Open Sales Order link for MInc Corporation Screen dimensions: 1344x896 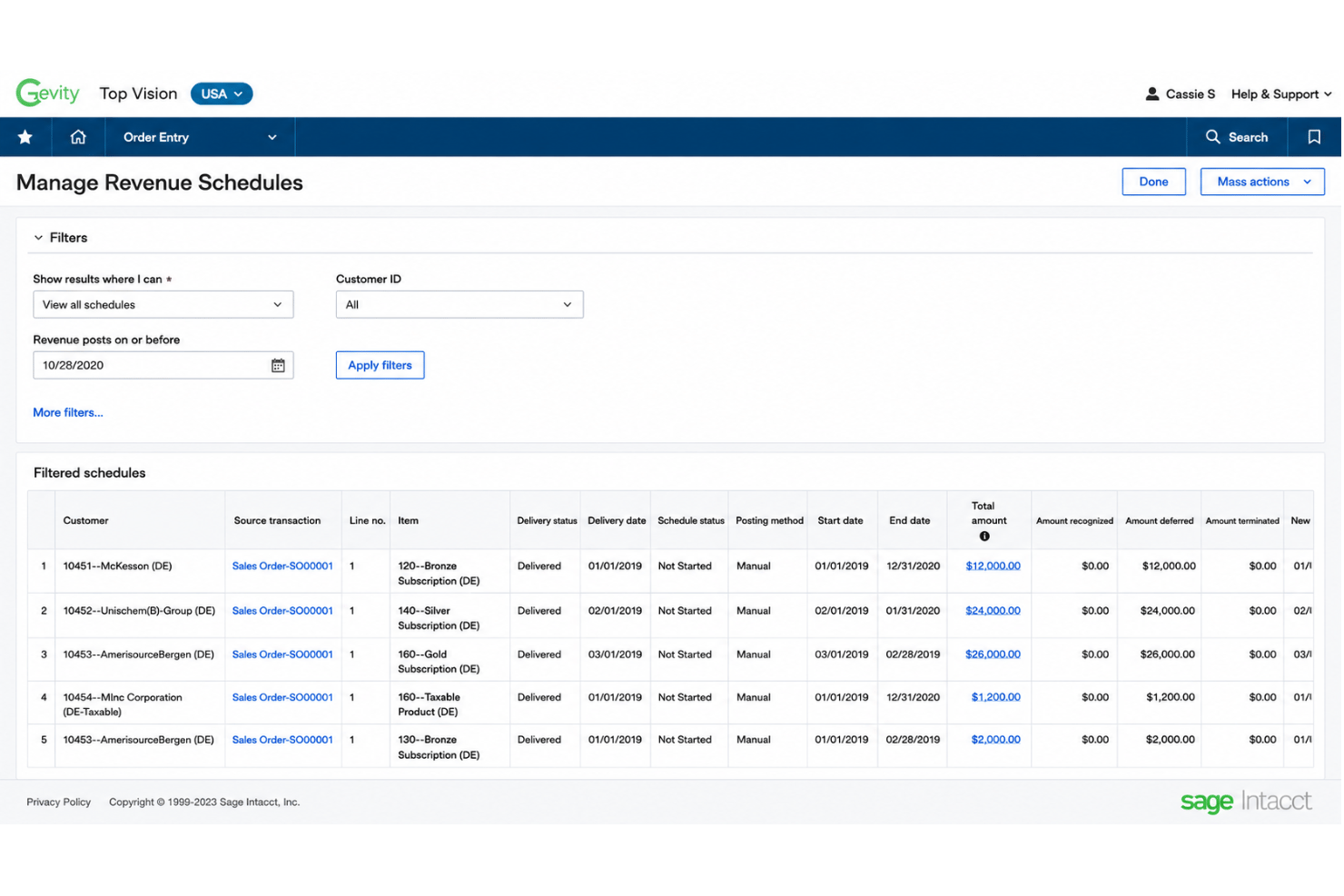(283, 699)
